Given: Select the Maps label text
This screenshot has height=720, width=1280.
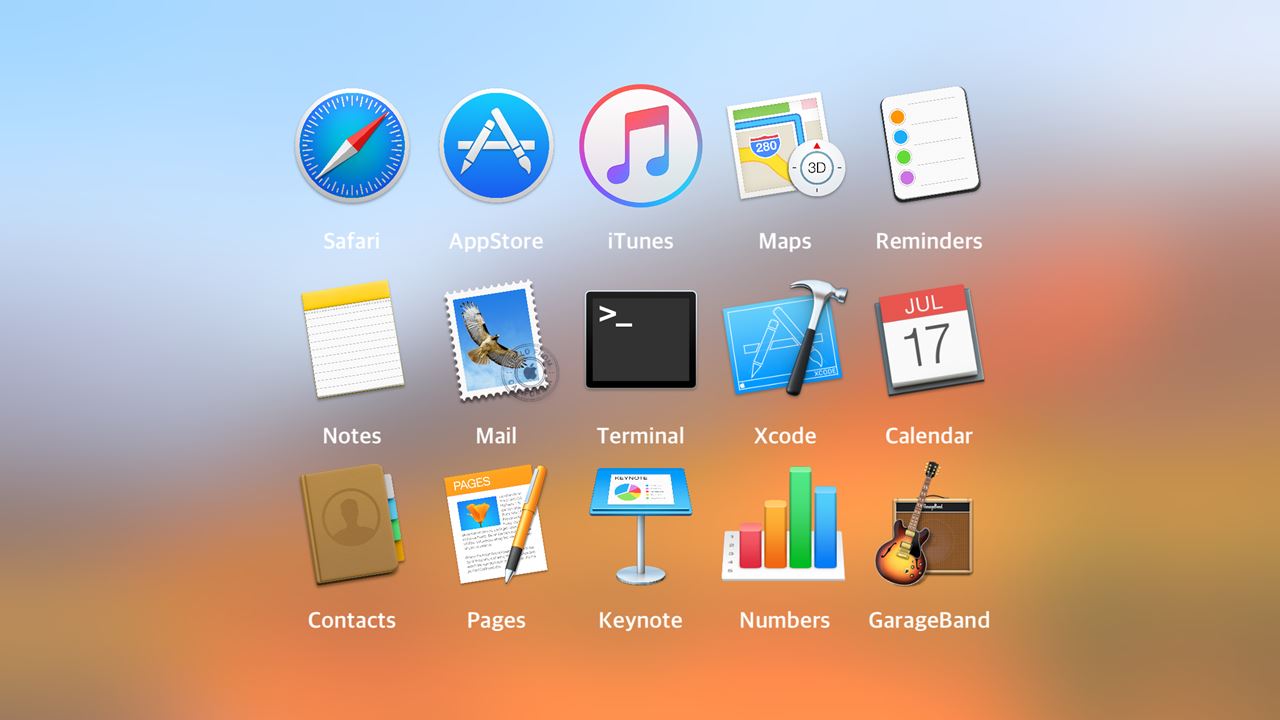Looking at the screenshot, I should pyautogui.click(x=785, y=241).
